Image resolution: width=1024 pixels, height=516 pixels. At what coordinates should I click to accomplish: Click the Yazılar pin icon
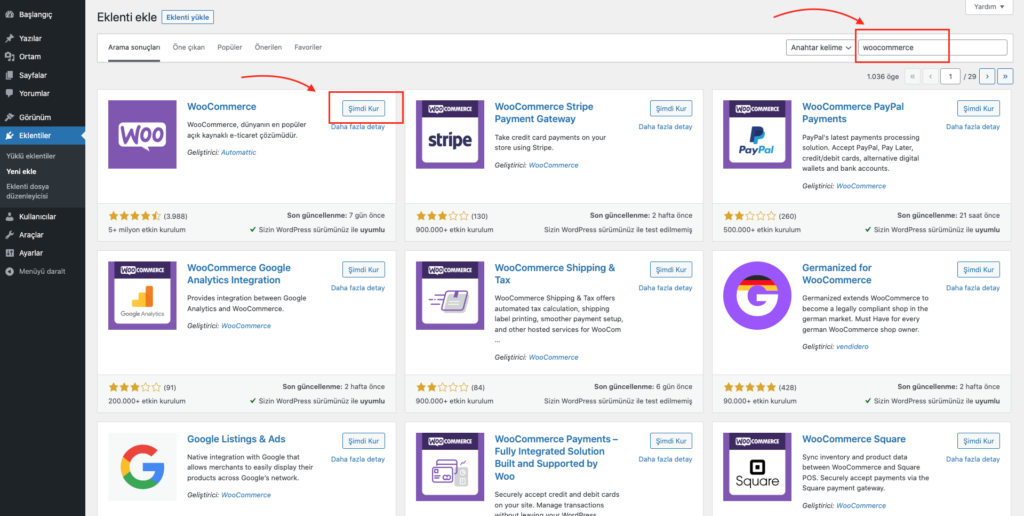click(x=9, y=39)
